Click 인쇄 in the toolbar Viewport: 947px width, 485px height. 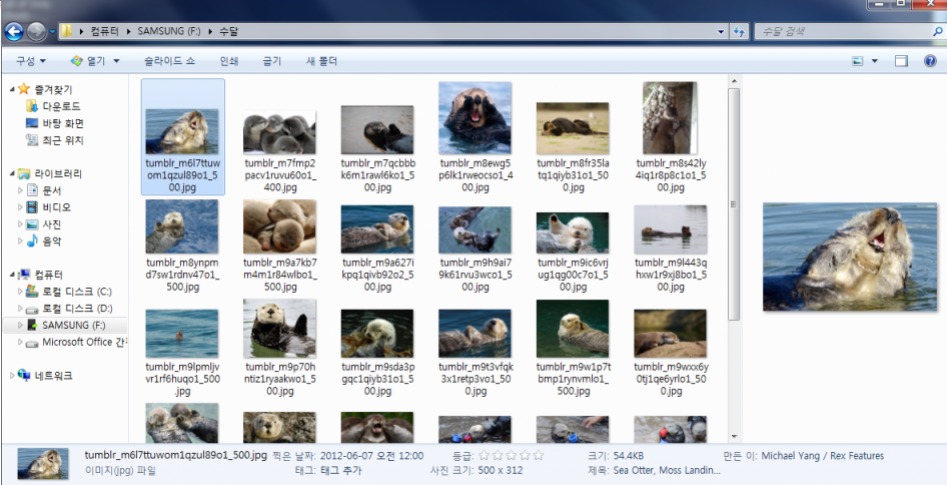(x=229, y=61)
